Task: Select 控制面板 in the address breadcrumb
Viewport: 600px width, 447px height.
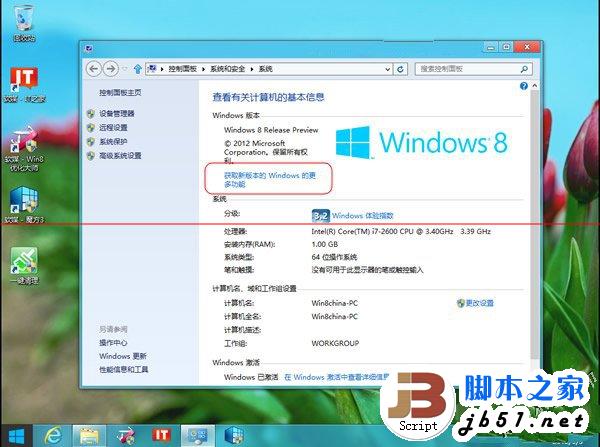Action: tap(183, 69)
